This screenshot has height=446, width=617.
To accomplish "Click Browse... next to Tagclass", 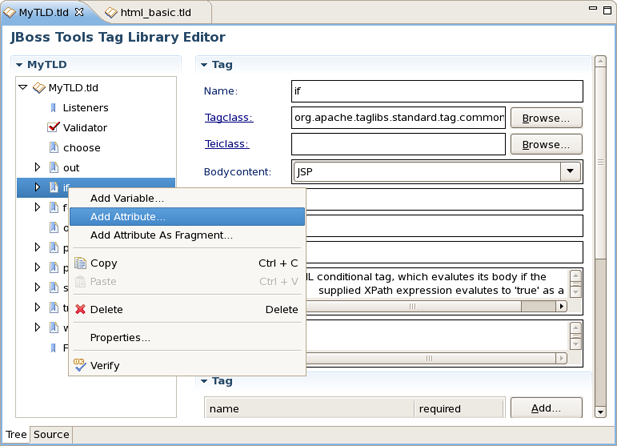I will [546, 118].
